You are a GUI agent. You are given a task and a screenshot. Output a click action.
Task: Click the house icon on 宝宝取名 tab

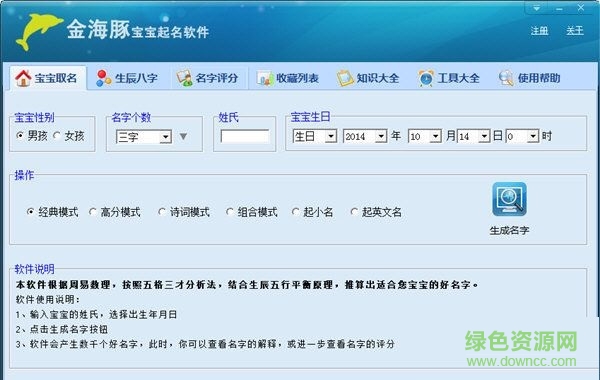(23, 78)
